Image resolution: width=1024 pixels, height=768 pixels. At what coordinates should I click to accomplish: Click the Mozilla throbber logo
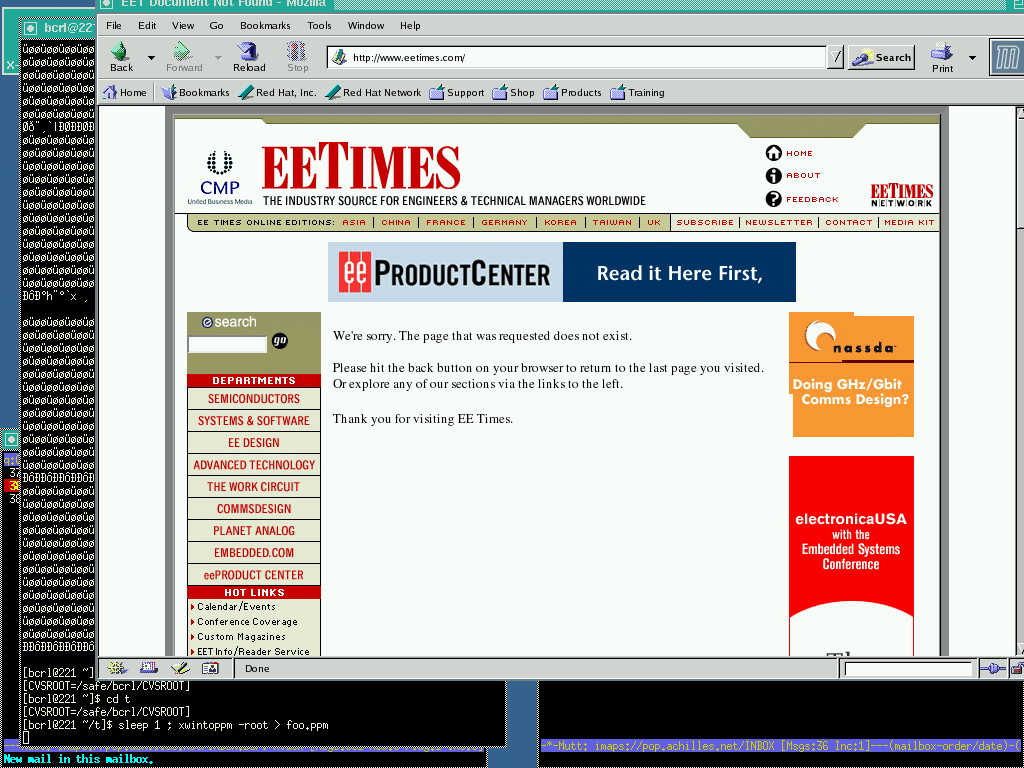[1007, 57]
